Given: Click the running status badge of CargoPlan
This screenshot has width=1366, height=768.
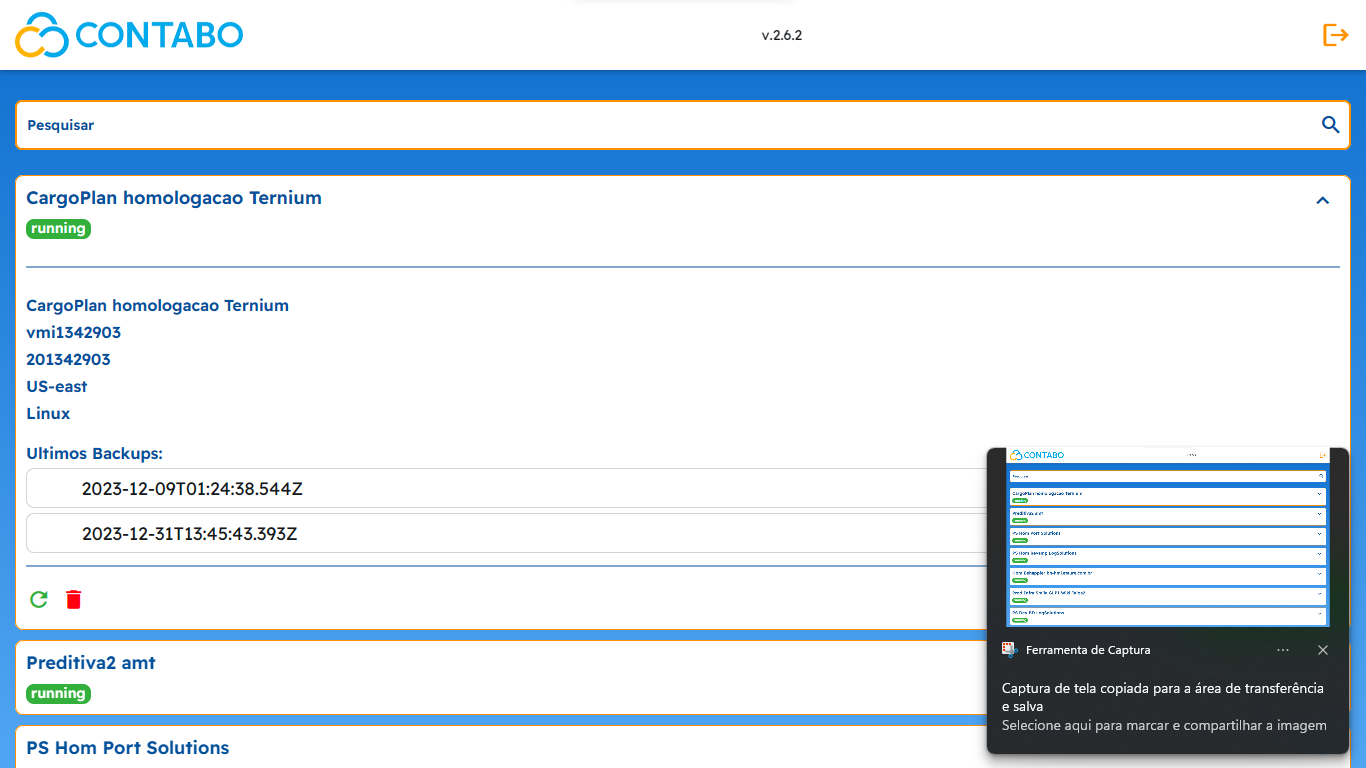Looking at the screenshot, I should [58, 229].
